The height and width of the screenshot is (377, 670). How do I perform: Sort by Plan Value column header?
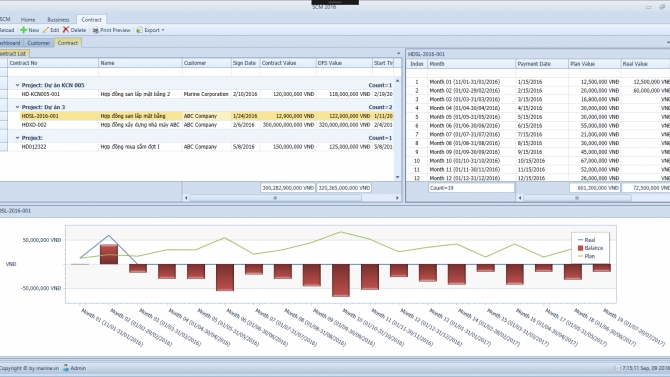click(x=594, y=64)
